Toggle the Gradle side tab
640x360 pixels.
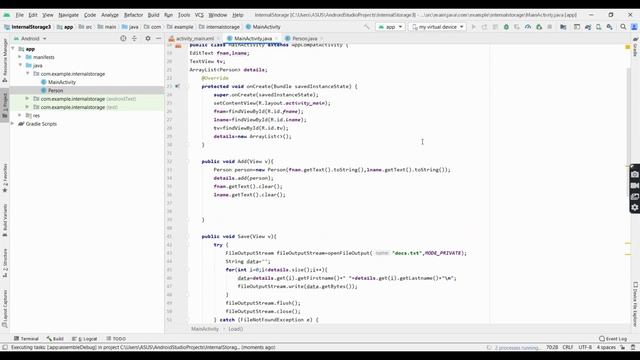pos(636,47)
